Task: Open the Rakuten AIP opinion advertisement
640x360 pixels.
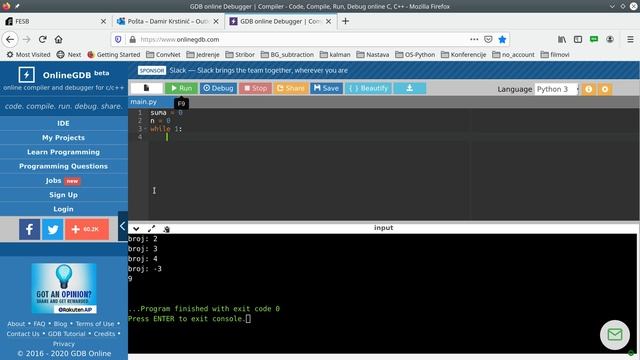Action: (x=64, y=288)
